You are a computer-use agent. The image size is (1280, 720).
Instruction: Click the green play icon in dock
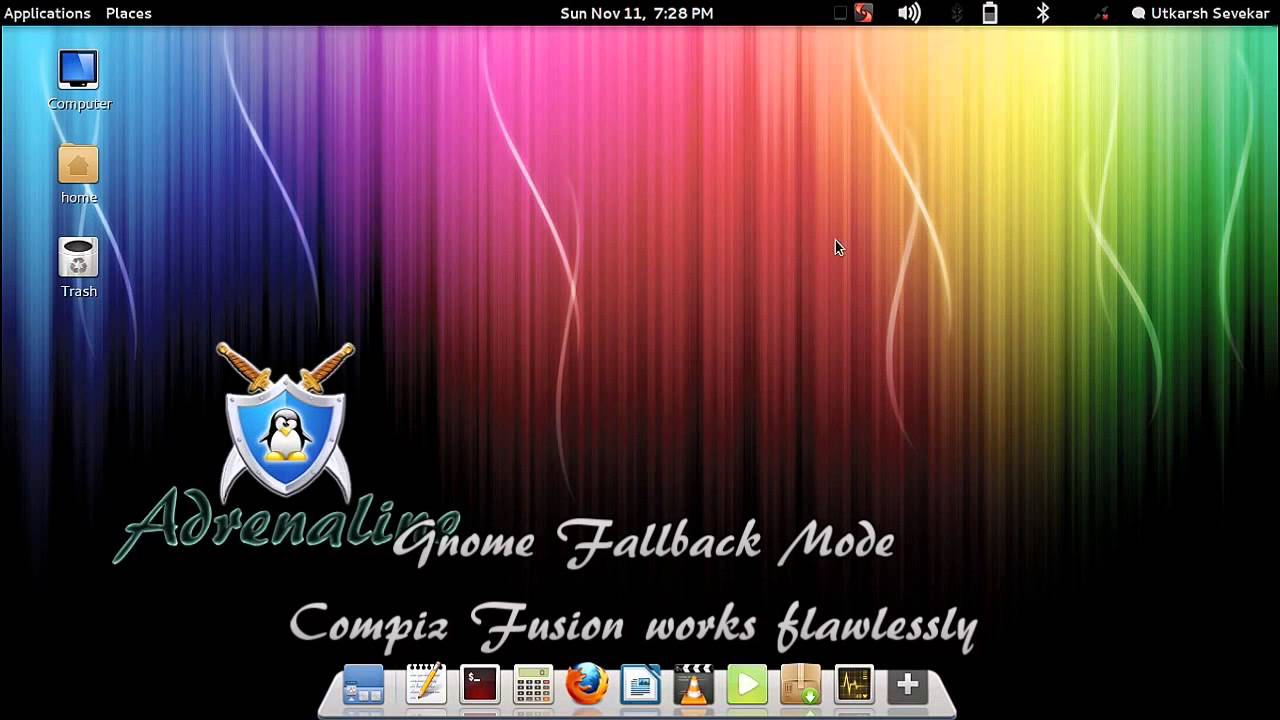click(747, 685)
